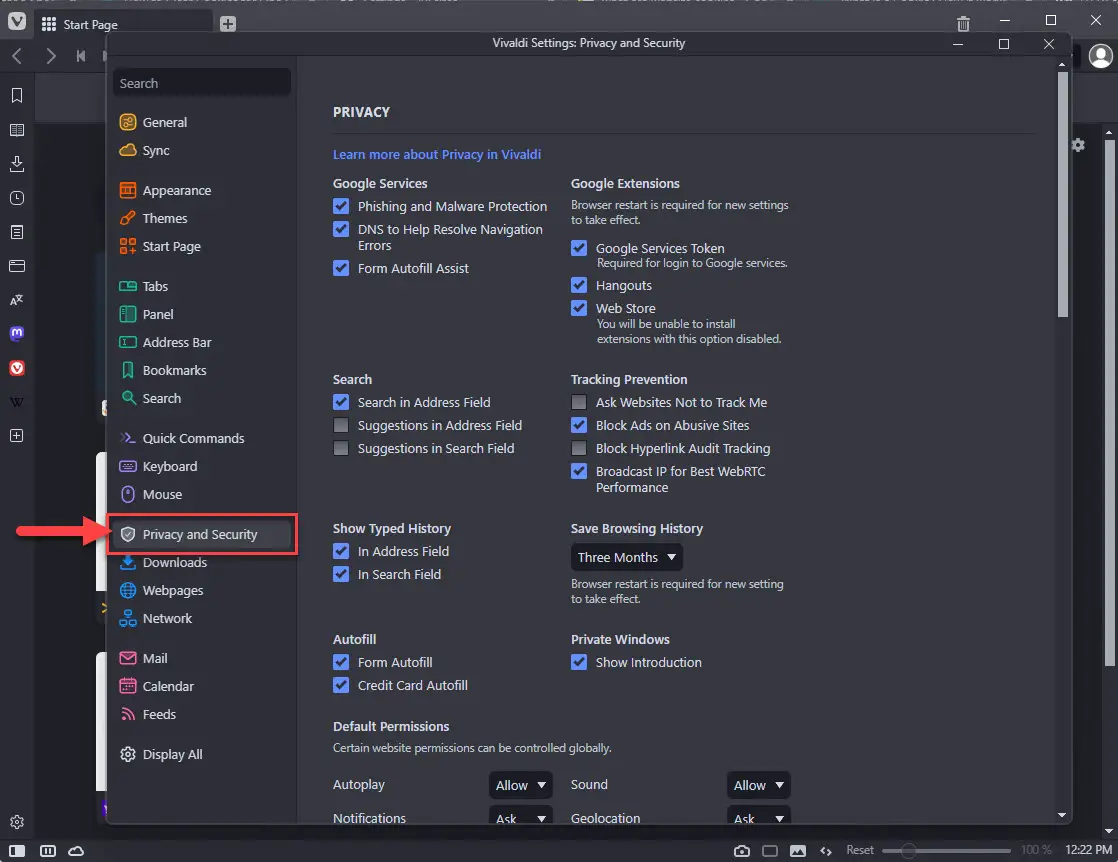The height and width of the screenshot is (862, 1118).
Task: Uncheck Phishing and Malware Protection
Action: (341, 206)
